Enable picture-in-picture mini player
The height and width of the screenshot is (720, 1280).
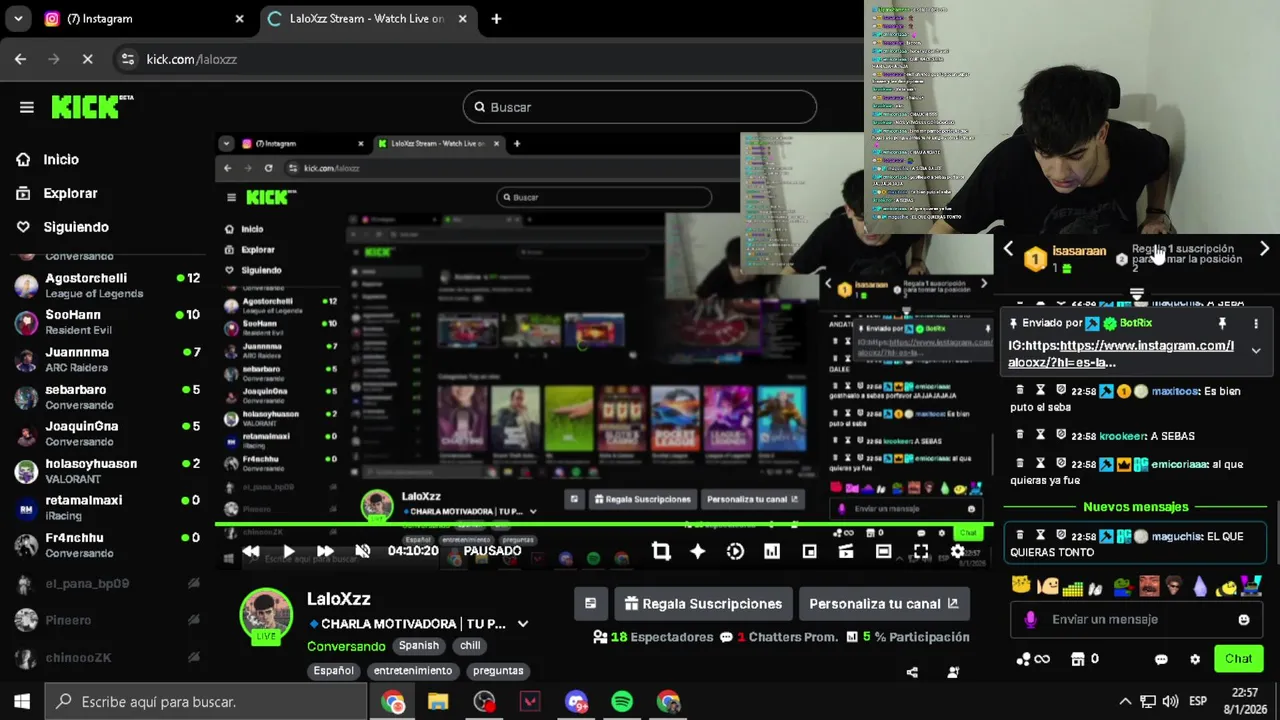pos(809,551)
